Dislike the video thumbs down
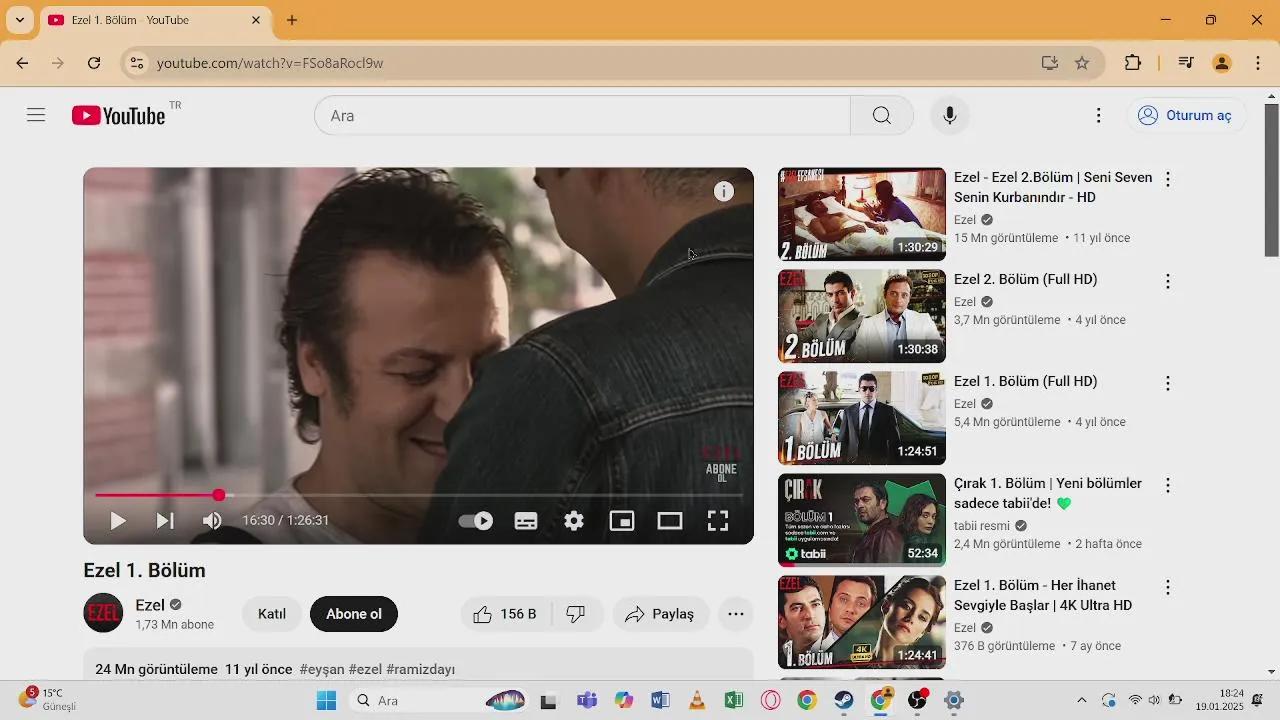The image size is (1280, 720). (x=577, y=614)
